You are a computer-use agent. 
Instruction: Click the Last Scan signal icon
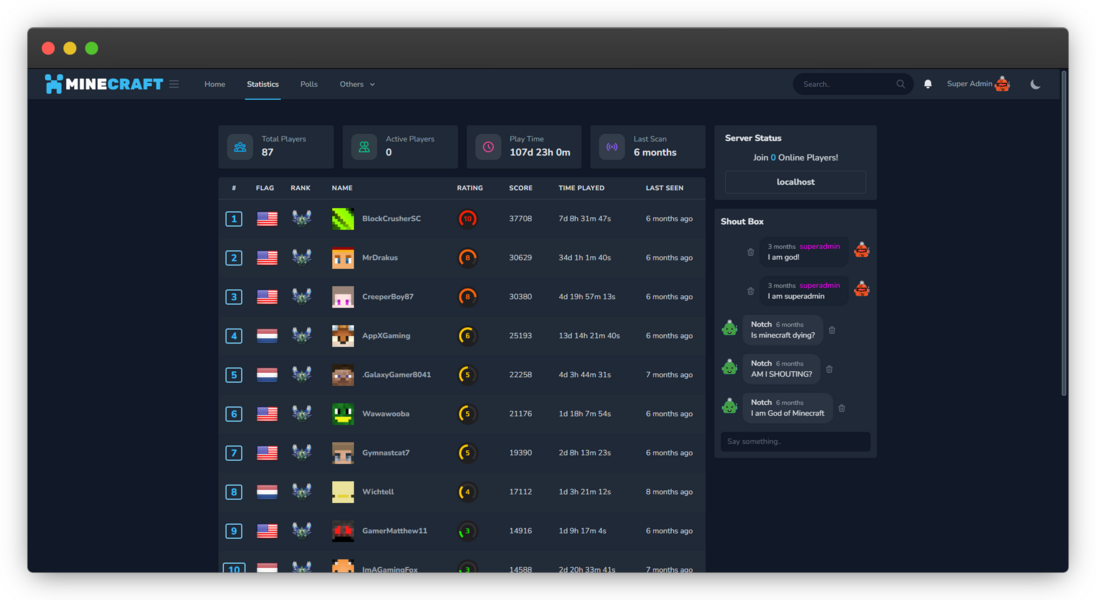[x=612, y=146]
